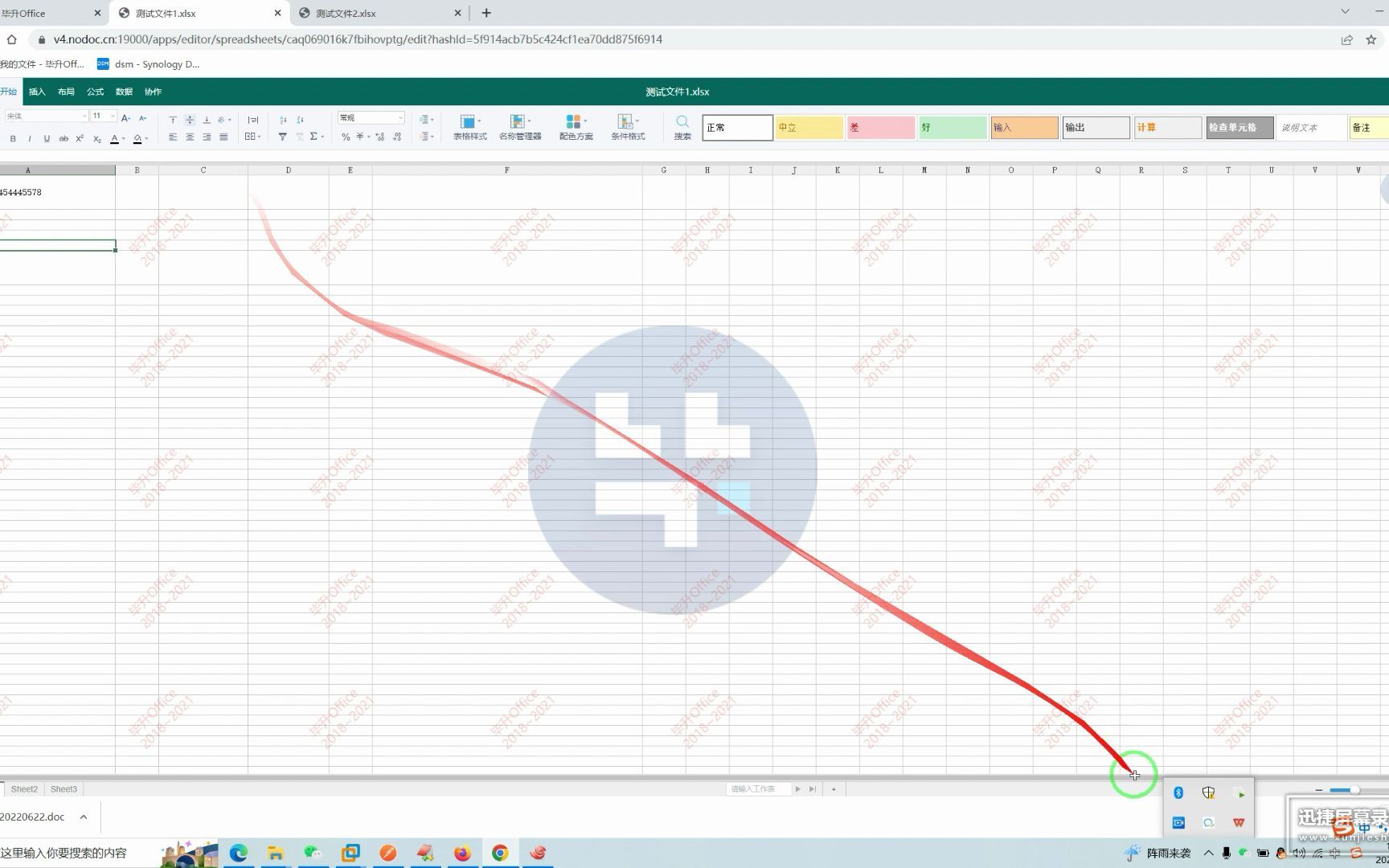Open Sheet3 worksheet tab

tap(64, 789)
